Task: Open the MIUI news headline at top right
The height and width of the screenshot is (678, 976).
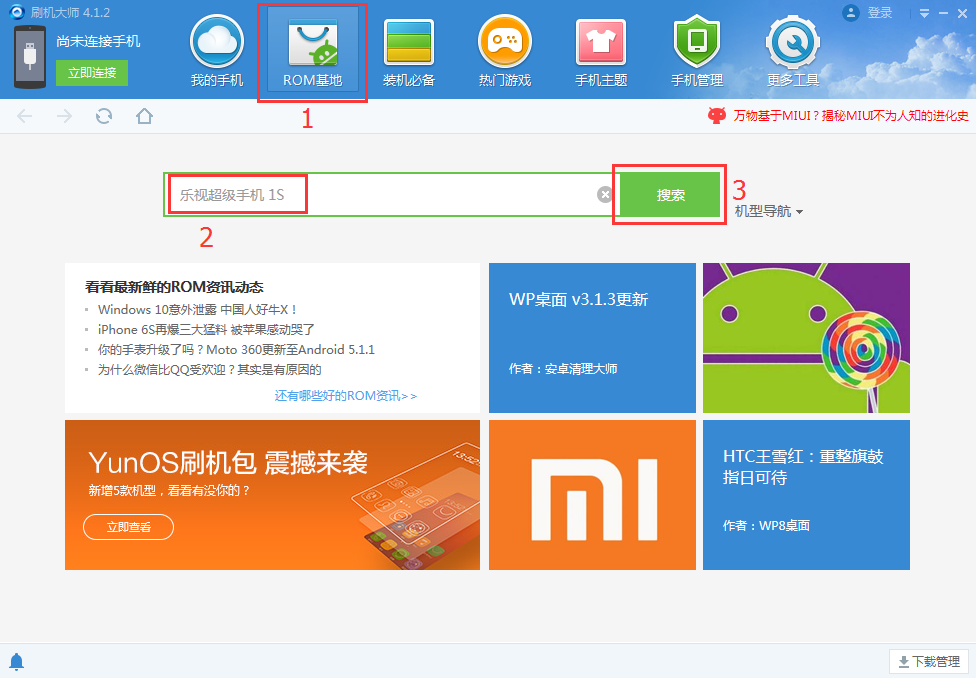Action: click(x=850, y=115)
